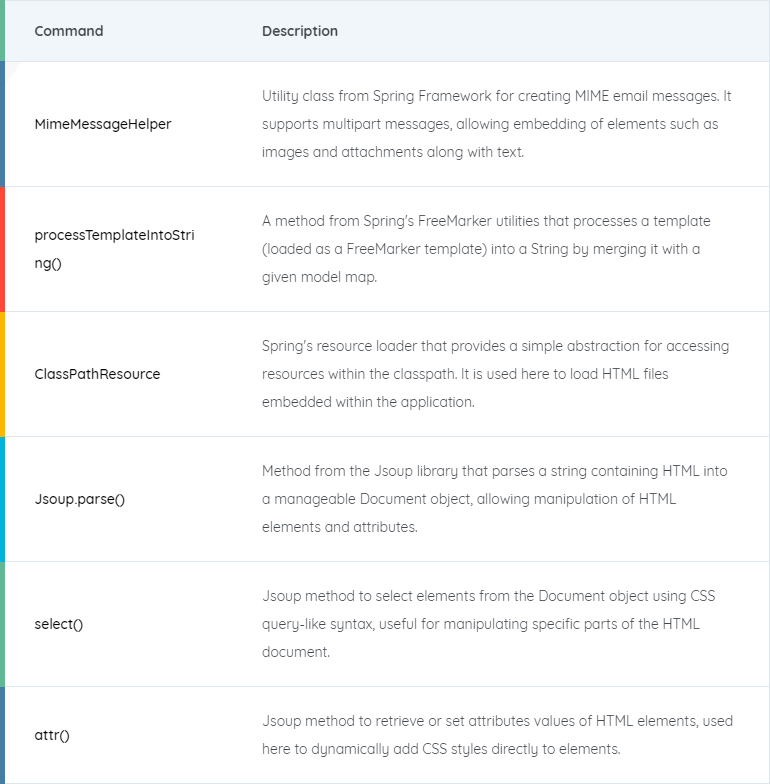Click the retrieve or set attributes description
The width and height of the screenshot is (770, 784).
click(x=498, y=735)
